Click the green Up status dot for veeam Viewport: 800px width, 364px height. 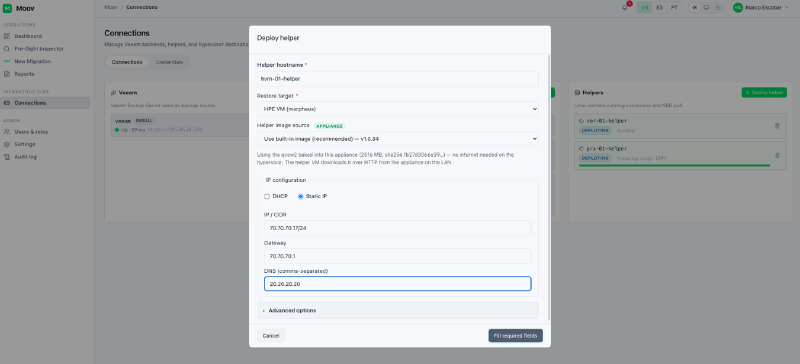coord(117,130)
